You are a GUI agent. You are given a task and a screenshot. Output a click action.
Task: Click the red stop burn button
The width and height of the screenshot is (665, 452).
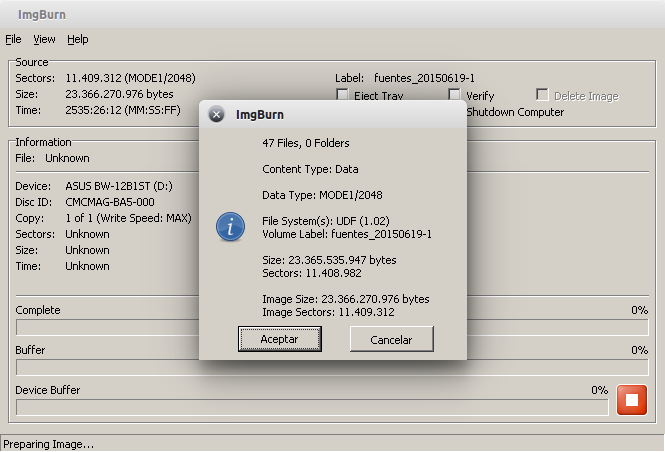tap(631, 400)
